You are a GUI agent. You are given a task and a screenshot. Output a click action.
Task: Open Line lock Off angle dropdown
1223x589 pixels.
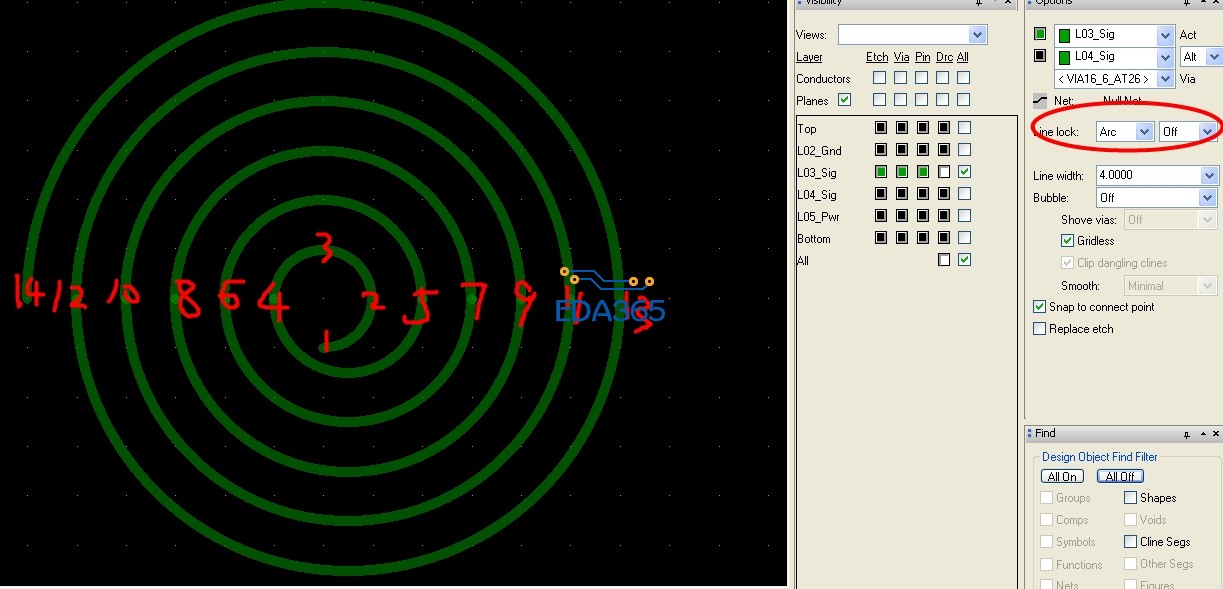[x=1207, y=132]
